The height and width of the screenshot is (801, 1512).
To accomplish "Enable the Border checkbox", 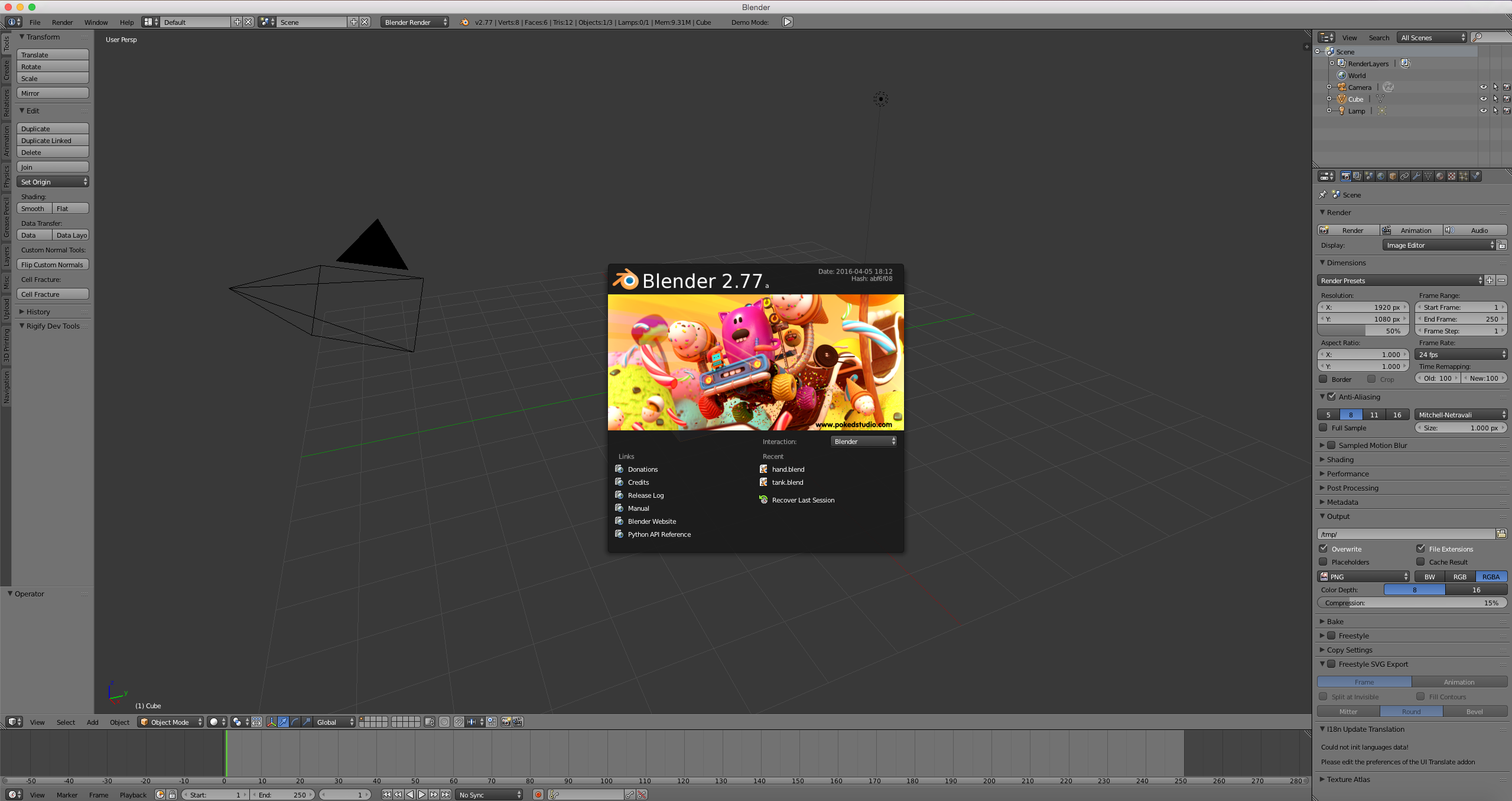I will point(1323,379).
